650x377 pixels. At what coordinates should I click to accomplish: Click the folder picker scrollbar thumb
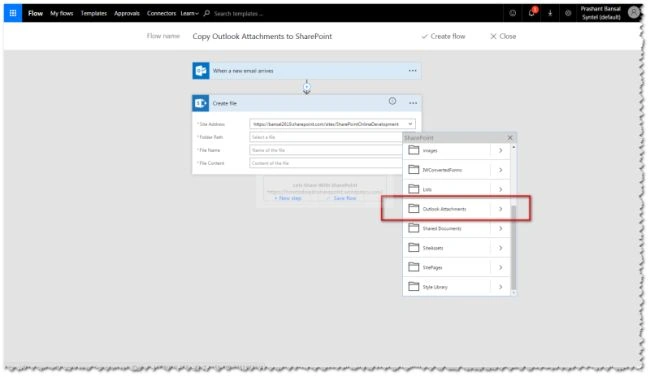[514, 247]
